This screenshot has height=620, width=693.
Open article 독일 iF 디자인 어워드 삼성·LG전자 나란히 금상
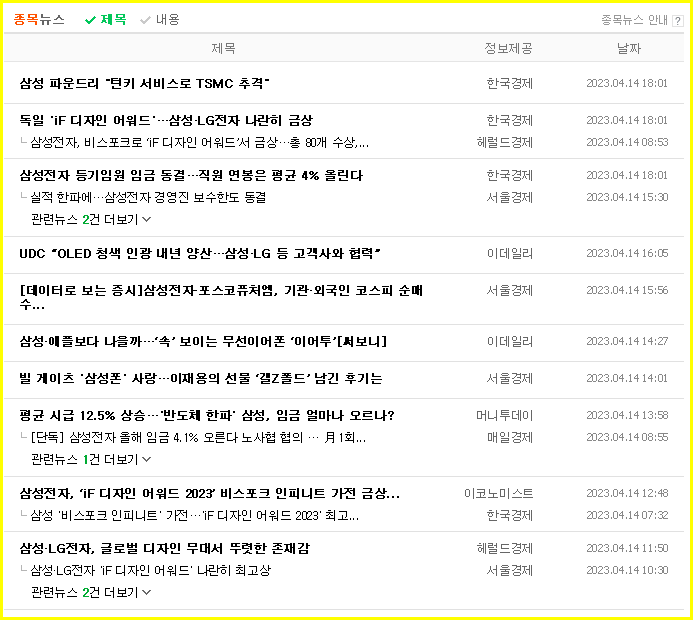pyautogui.click(x=166, y=120)
